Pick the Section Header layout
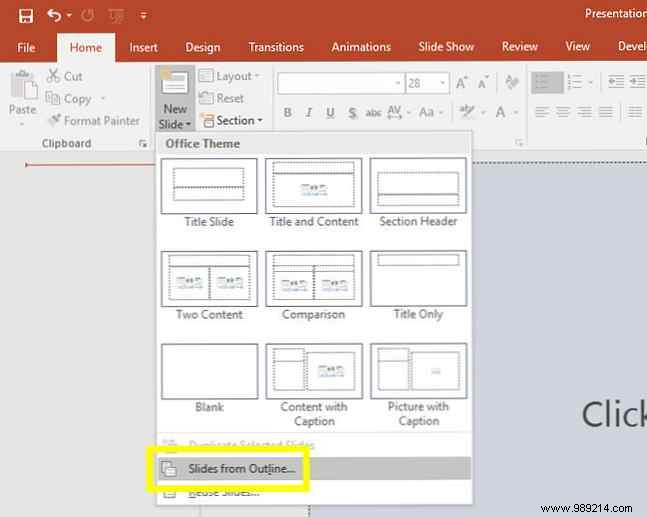This screenshot has width=647, height=517. pyautogui.click(x=418, y=193)
